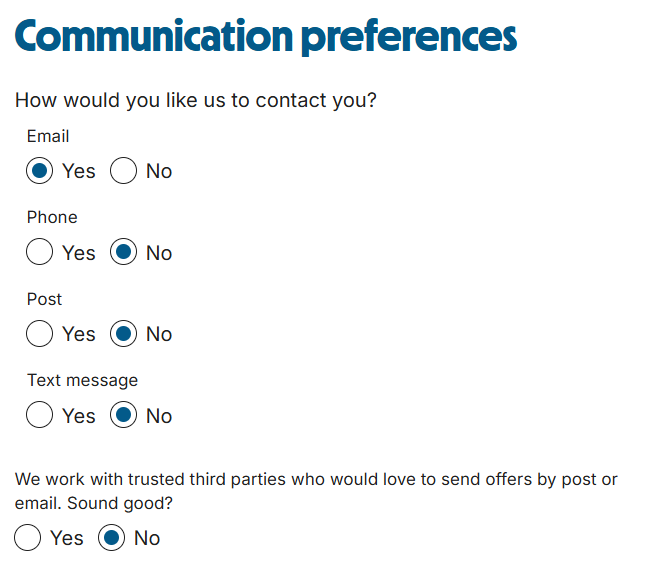Click the 'Yes' text label under Email
654x573 pixels.
point(78,171)
